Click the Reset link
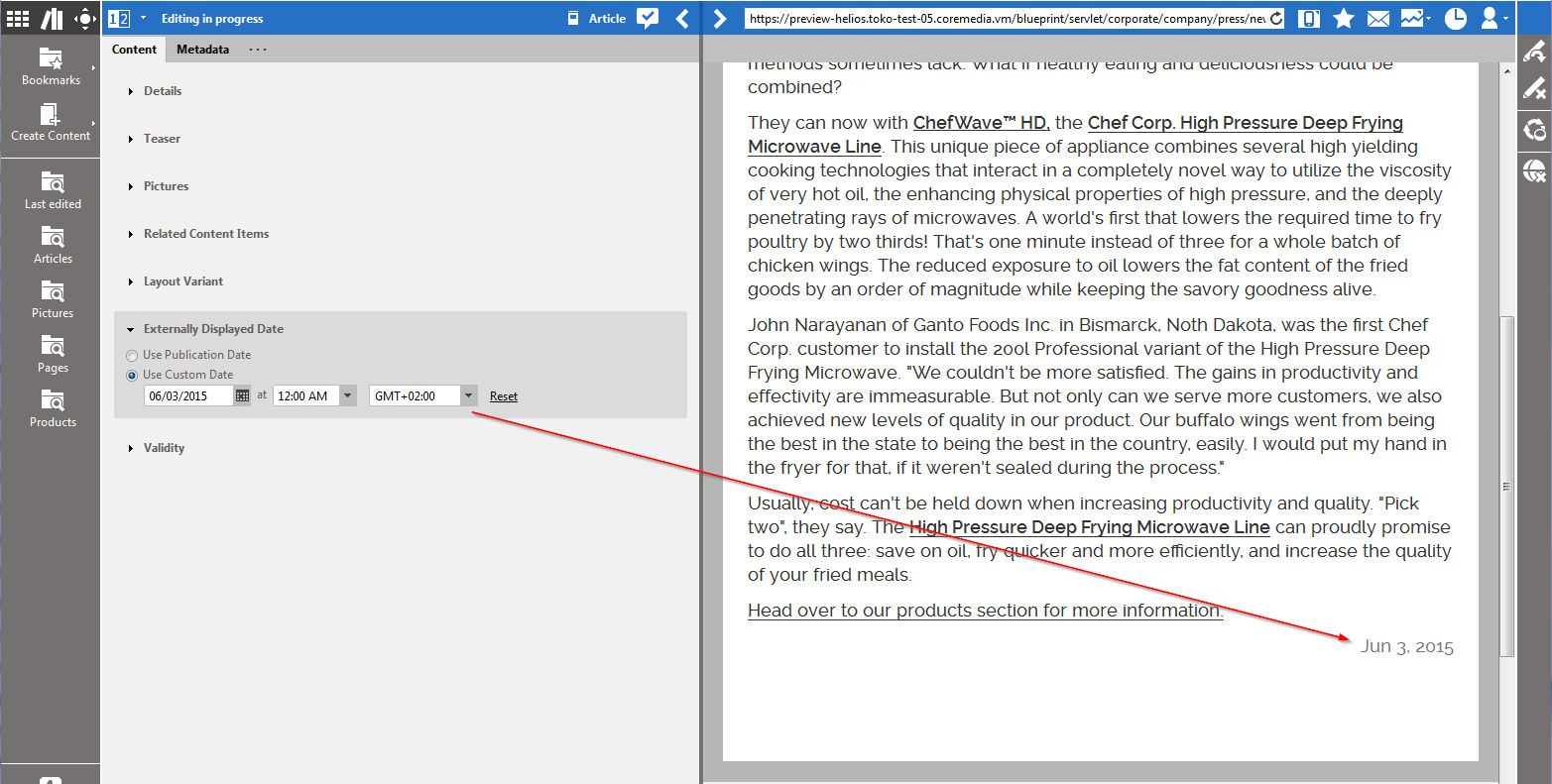Screen dimensions: 1552x784 pos(504,396)
